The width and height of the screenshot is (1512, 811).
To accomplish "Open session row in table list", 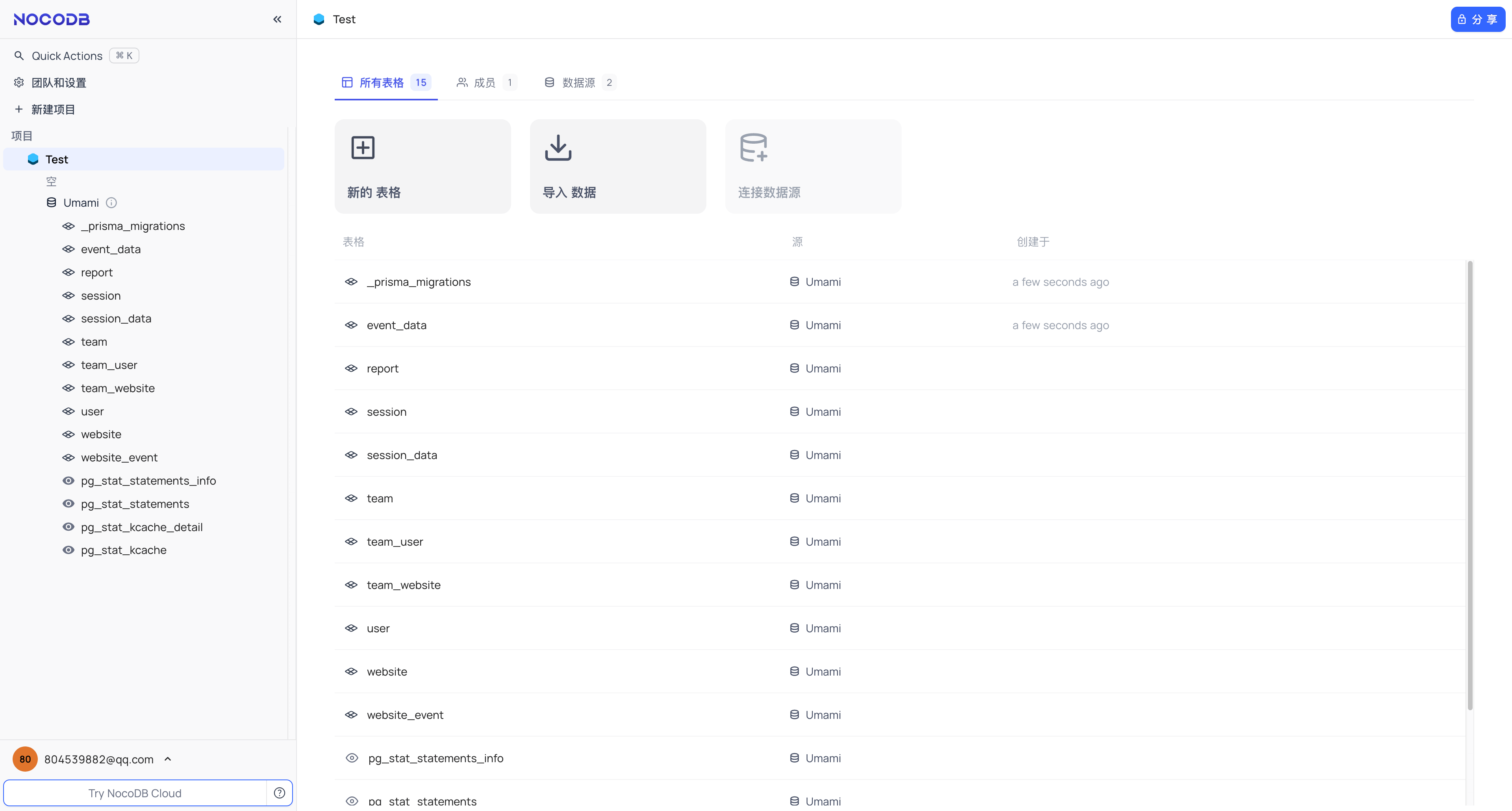I will coord(900,412).
